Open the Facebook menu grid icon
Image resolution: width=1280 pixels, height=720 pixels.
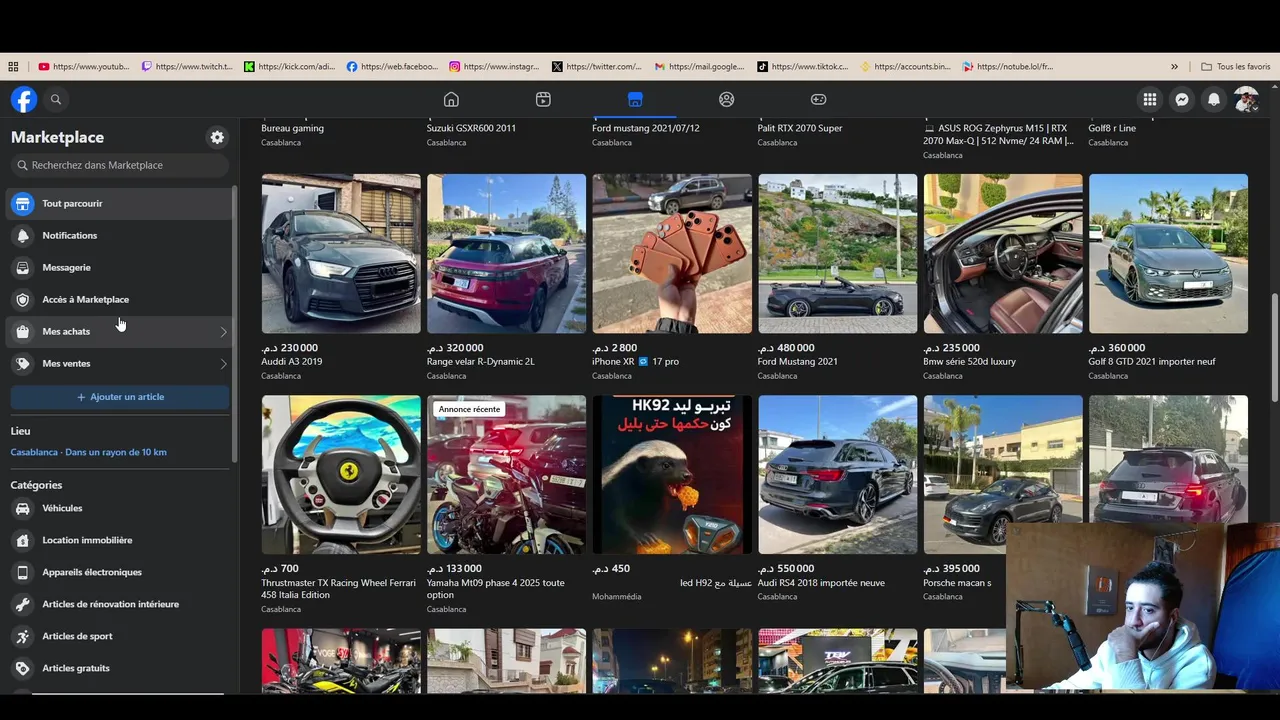pos(1150,99)
